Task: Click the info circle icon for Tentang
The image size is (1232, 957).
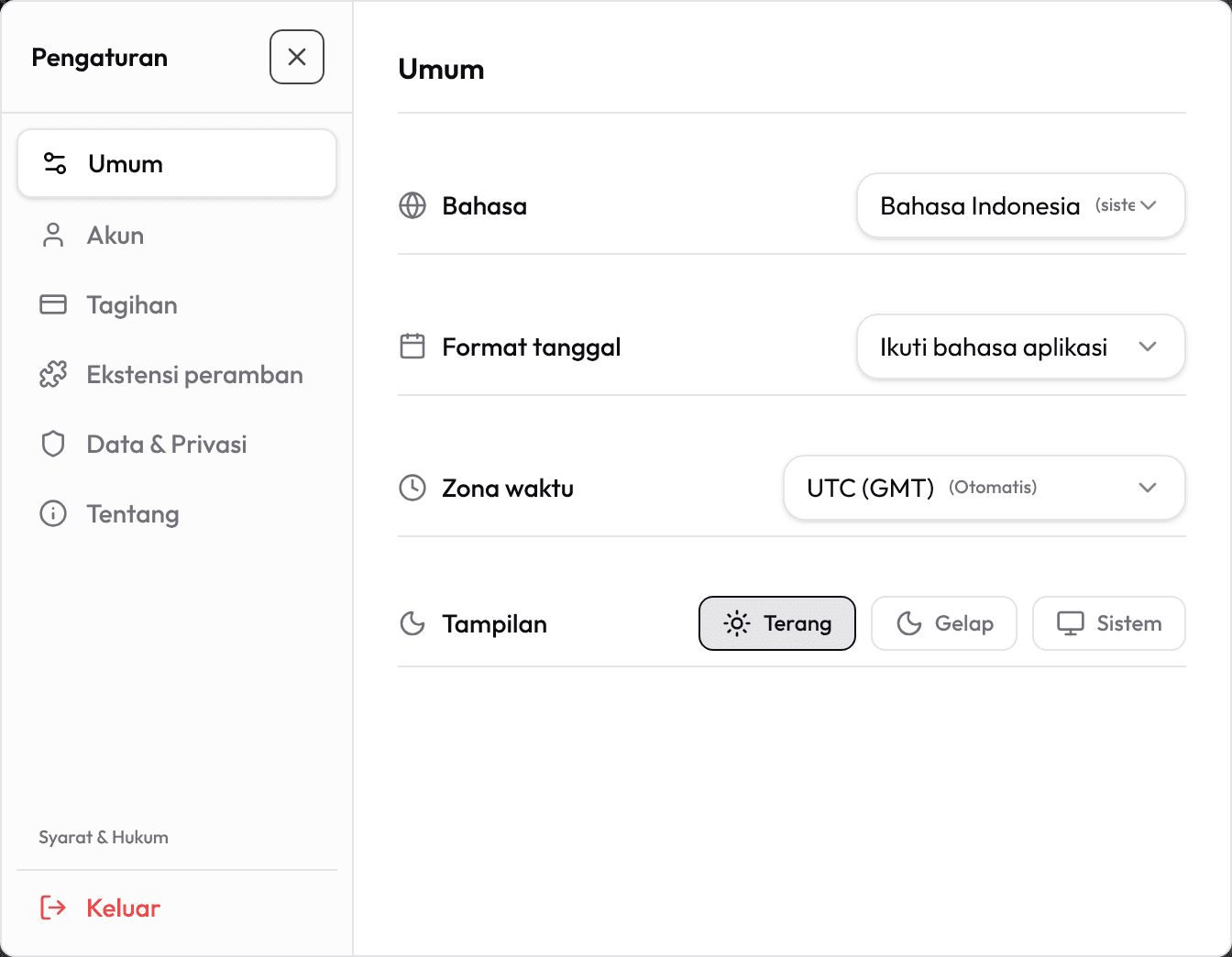Action: [53, 513]
